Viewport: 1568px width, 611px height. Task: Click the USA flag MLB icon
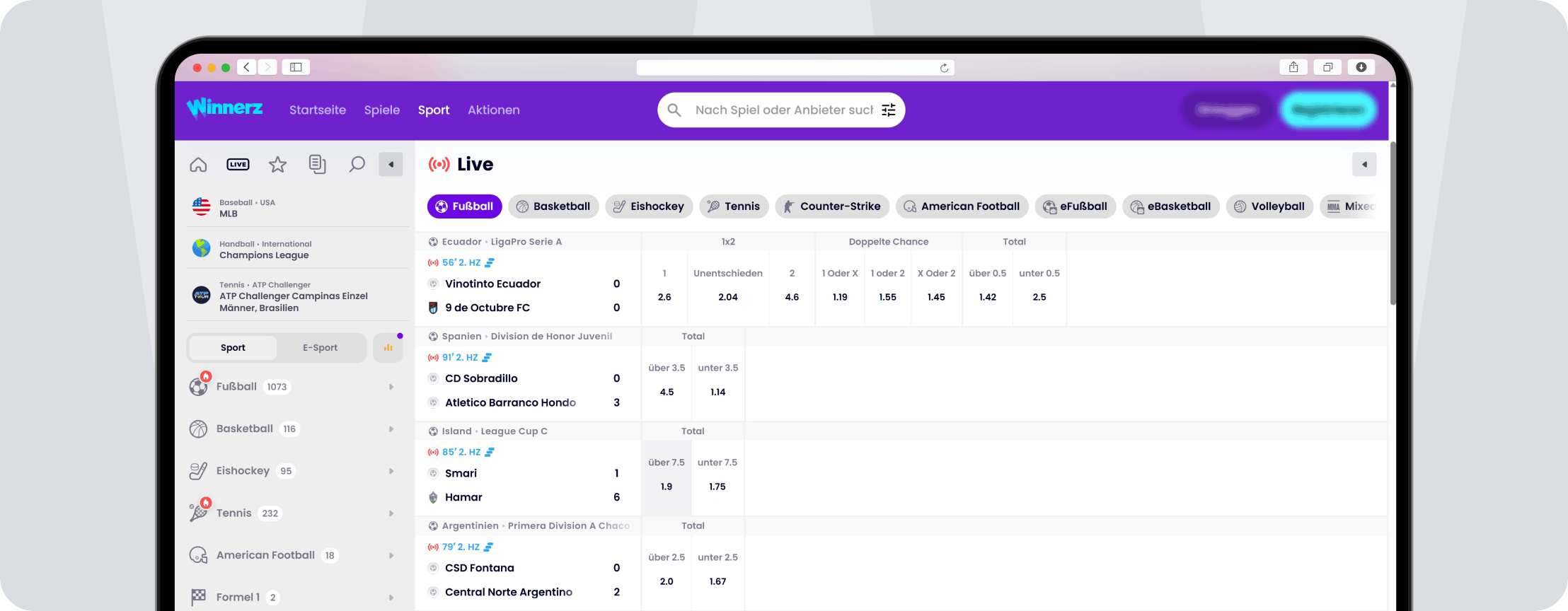click(x=202, y=207)
